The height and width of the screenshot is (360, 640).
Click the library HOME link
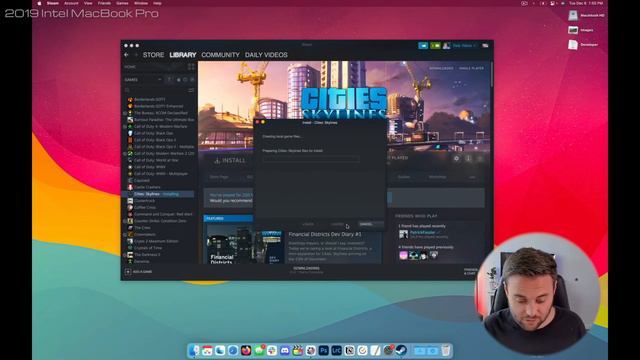point(130,67)
